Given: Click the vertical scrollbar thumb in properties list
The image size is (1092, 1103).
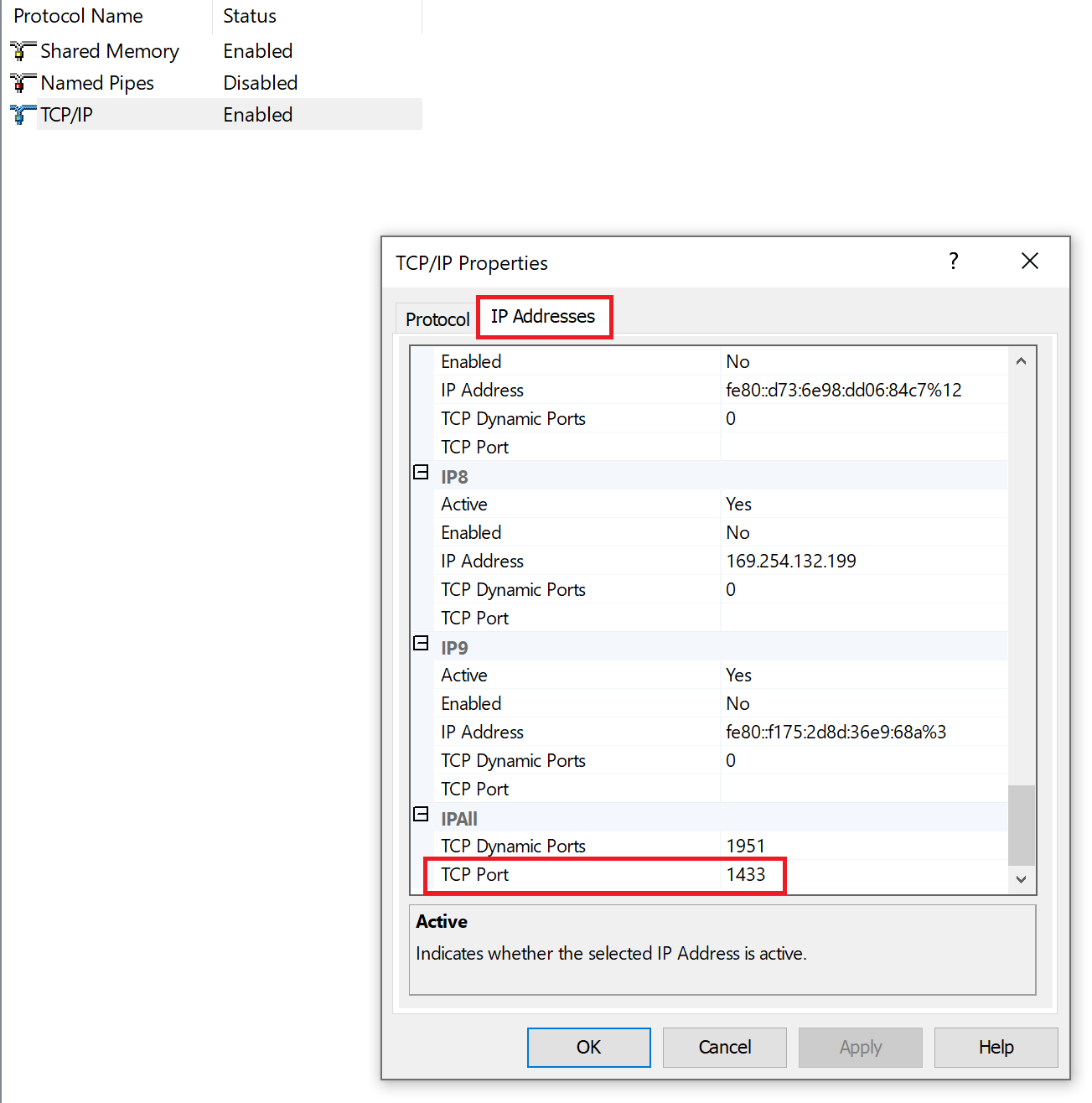Looking at the screenshot, I should [1021, 826].
